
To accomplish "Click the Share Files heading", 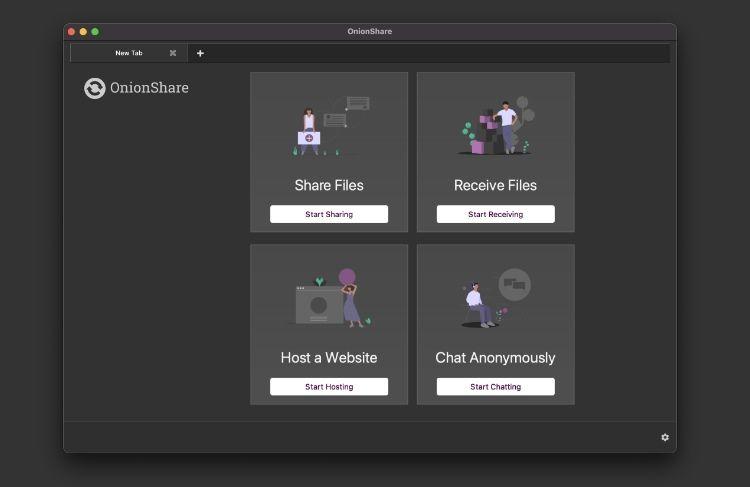I will click(329, 185).
